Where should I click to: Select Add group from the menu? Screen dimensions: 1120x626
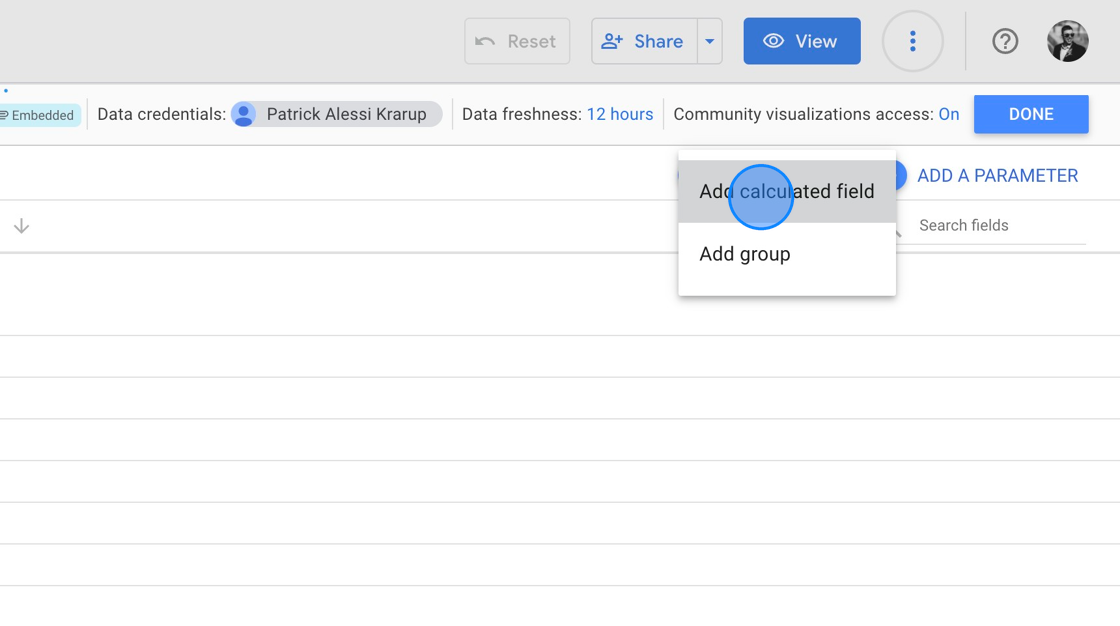click(744, 254)
